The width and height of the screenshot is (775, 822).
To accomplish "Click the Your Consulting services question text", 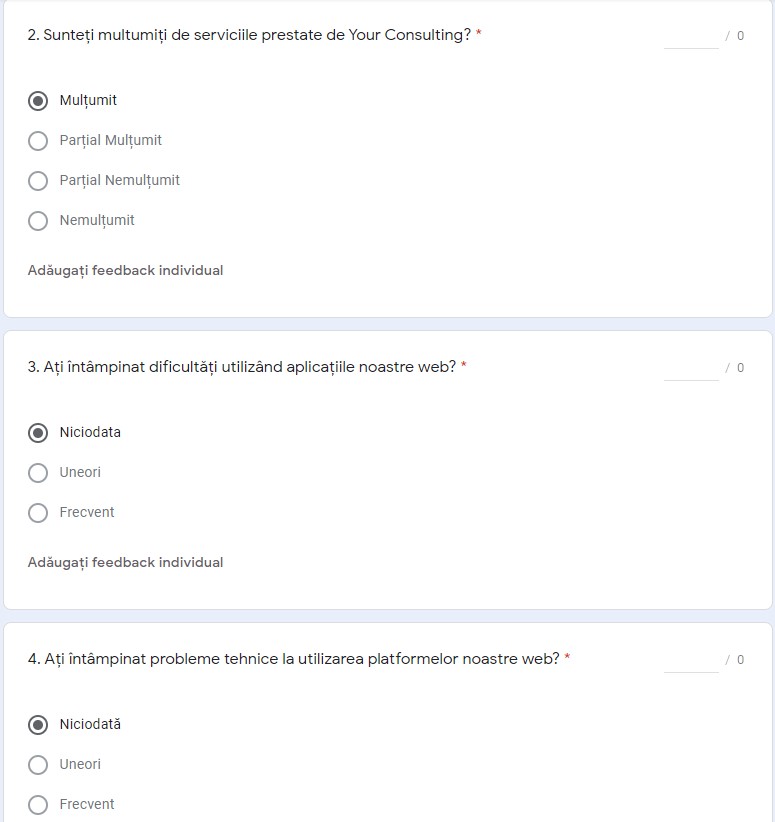I will tap(249, 35).
